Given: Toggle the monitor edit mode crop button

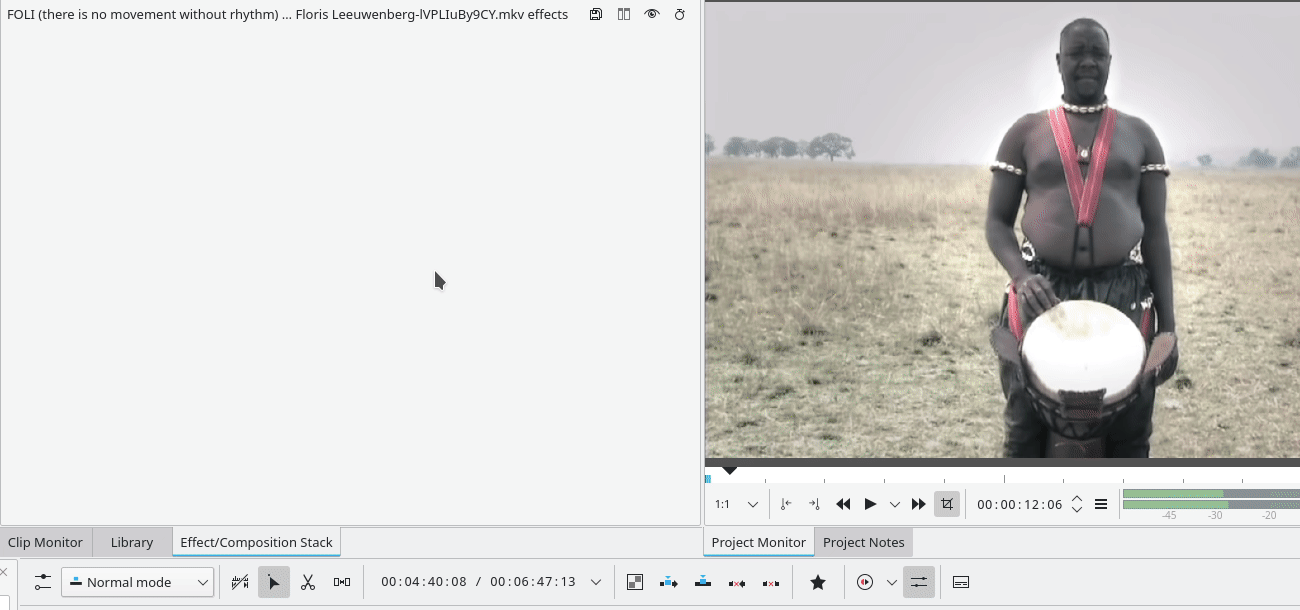Looking at the screenshot, I should click(x=947, y=504).
